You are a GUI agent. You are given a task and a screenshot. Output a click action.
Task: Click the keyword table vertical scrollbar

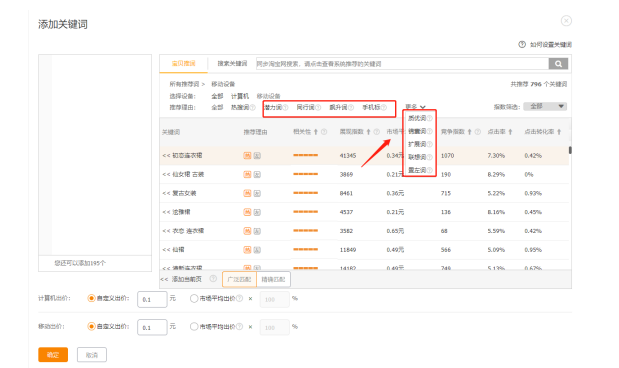(x=570, y=150)
